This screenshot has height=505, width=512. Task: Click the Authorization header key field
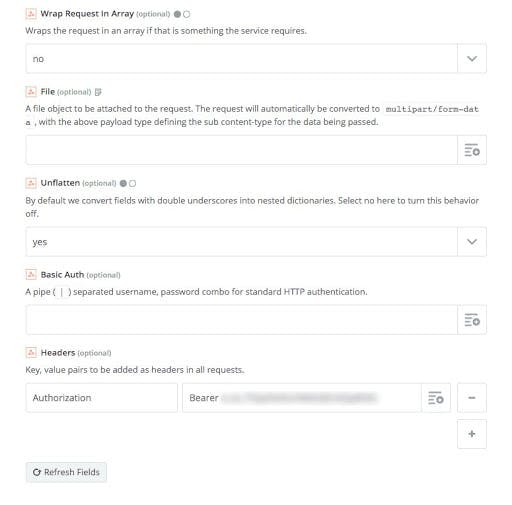click(x=102, y=398)
